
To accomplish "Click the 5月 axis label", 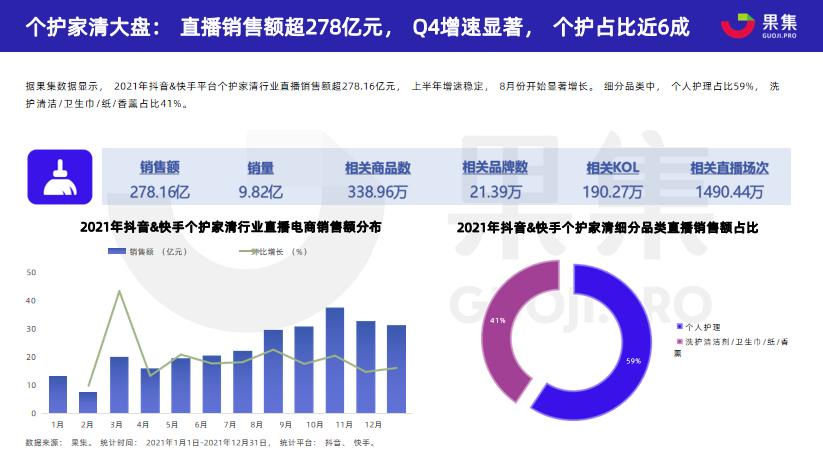I will coord(172,424).
